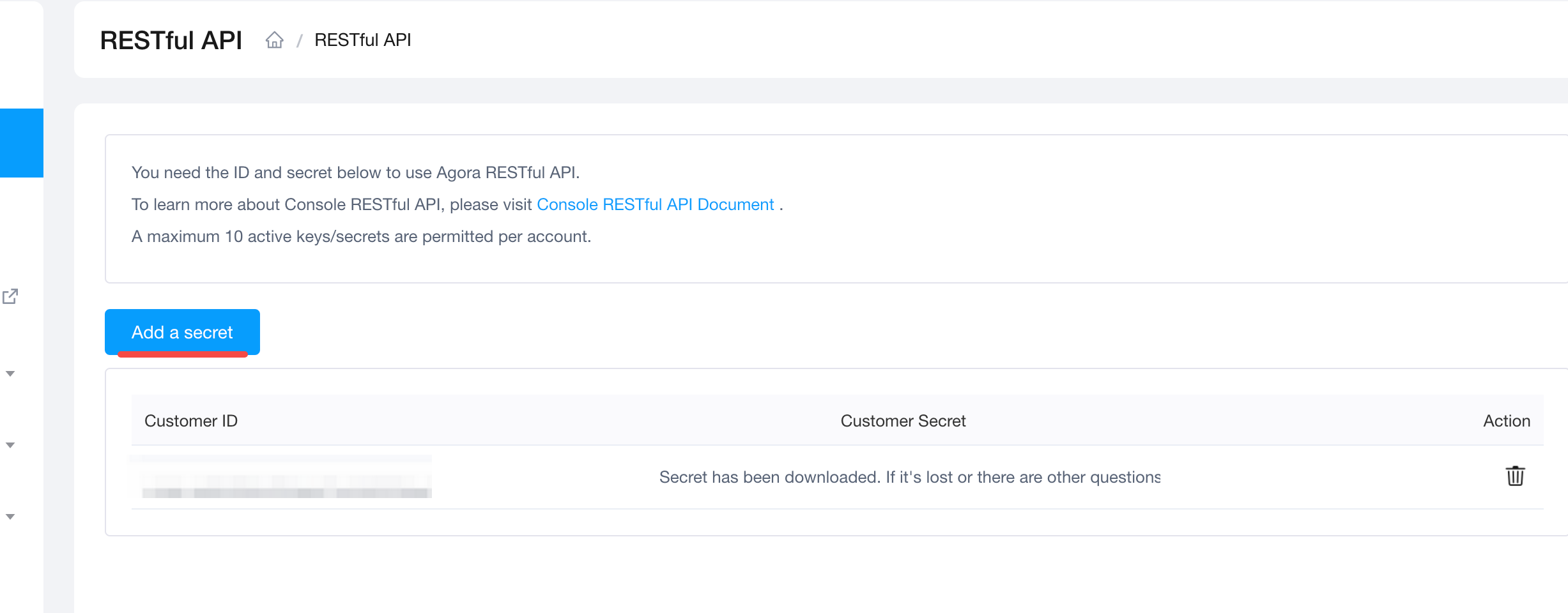
Task: Click the Customer Secret column header
Action: (x=903, y=421)
